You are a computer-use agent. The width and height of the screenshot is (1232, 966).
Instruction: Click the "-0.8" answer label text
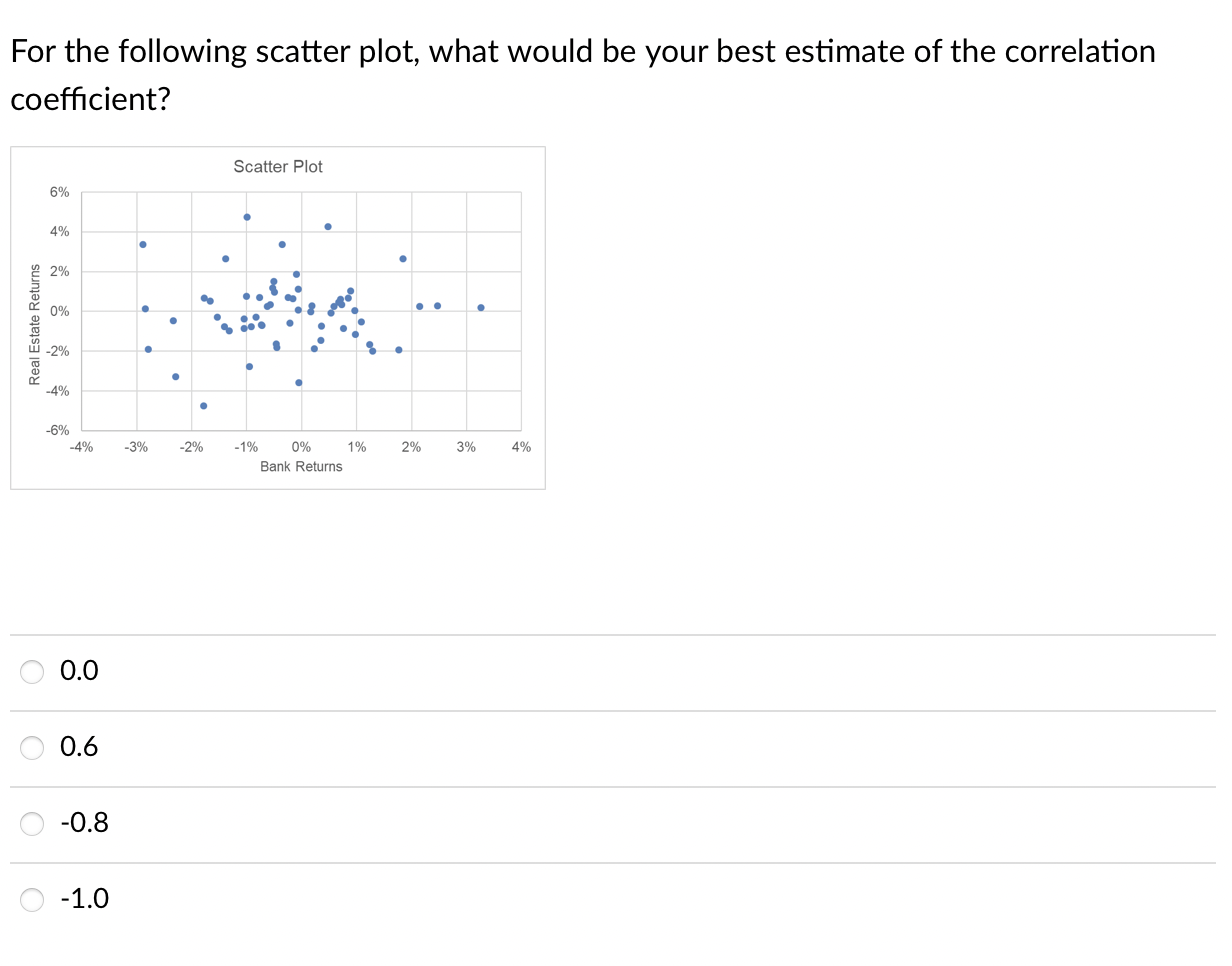point(85,823)
